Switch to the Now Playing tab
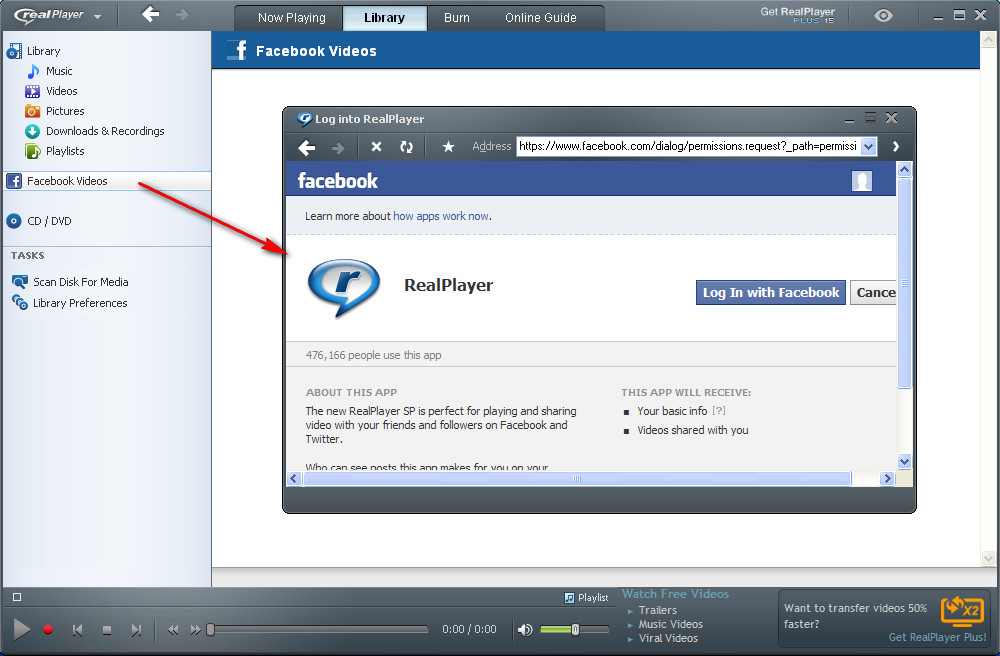This screenshot has width=1000, height=656. pyautogui.click(x=291, y=17)
